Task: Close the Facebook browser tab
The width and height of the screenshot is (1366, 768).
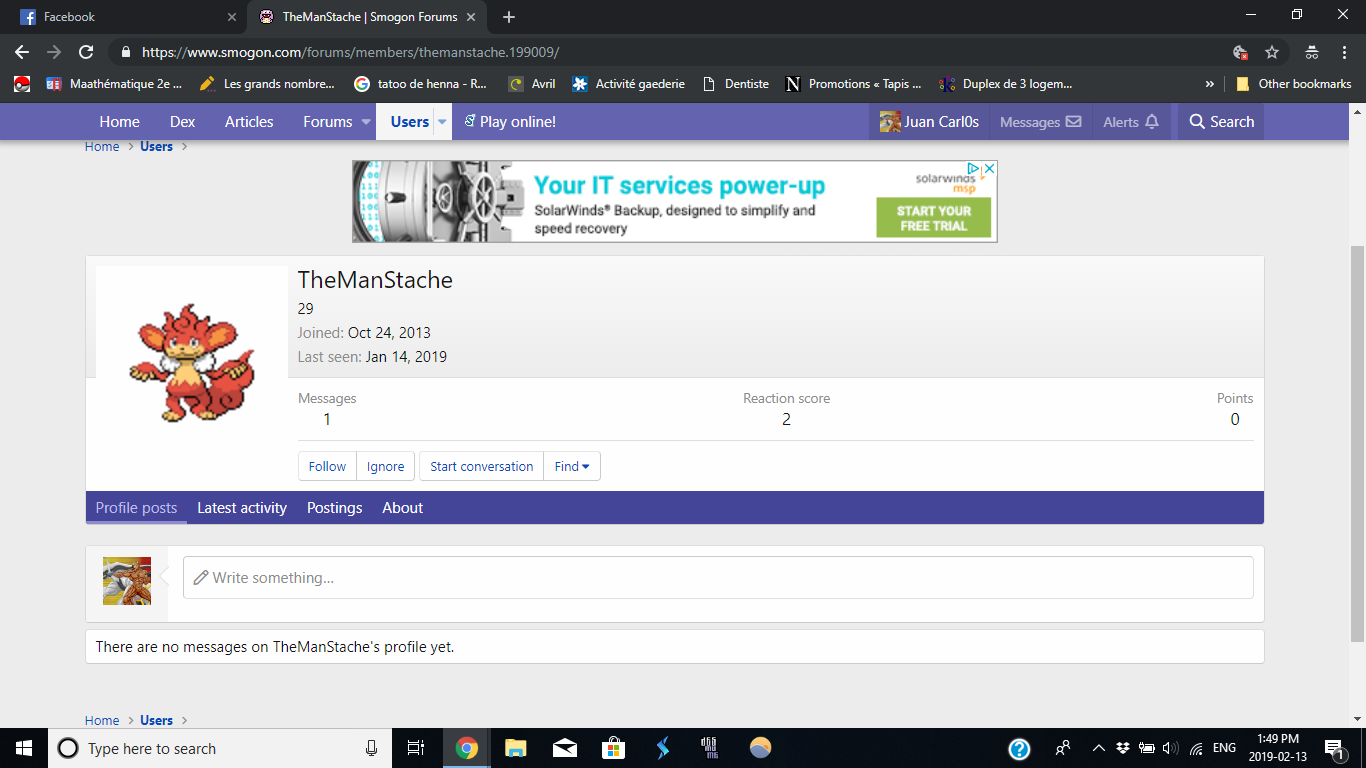Action: tap(232, 17)
